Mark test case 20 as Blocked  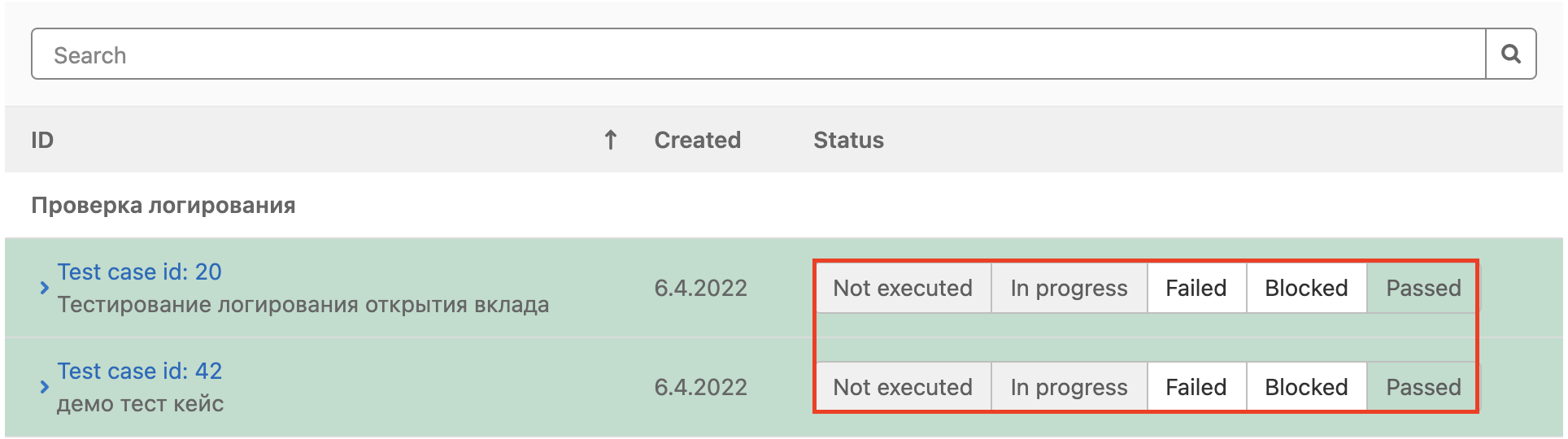(1305, 289)
